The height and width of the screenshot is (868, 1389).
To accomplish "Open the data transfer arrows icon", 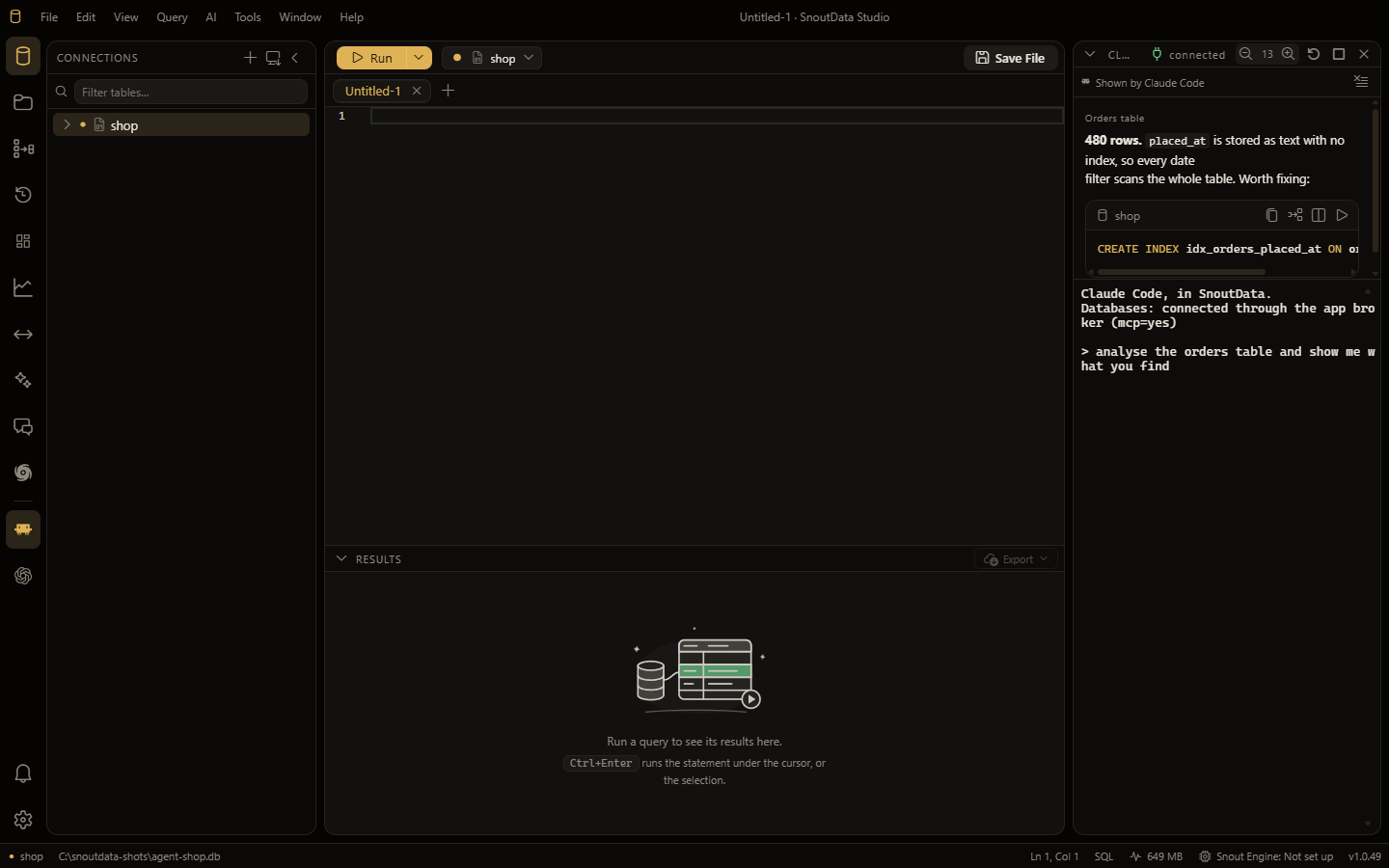I will pos(23,334).
